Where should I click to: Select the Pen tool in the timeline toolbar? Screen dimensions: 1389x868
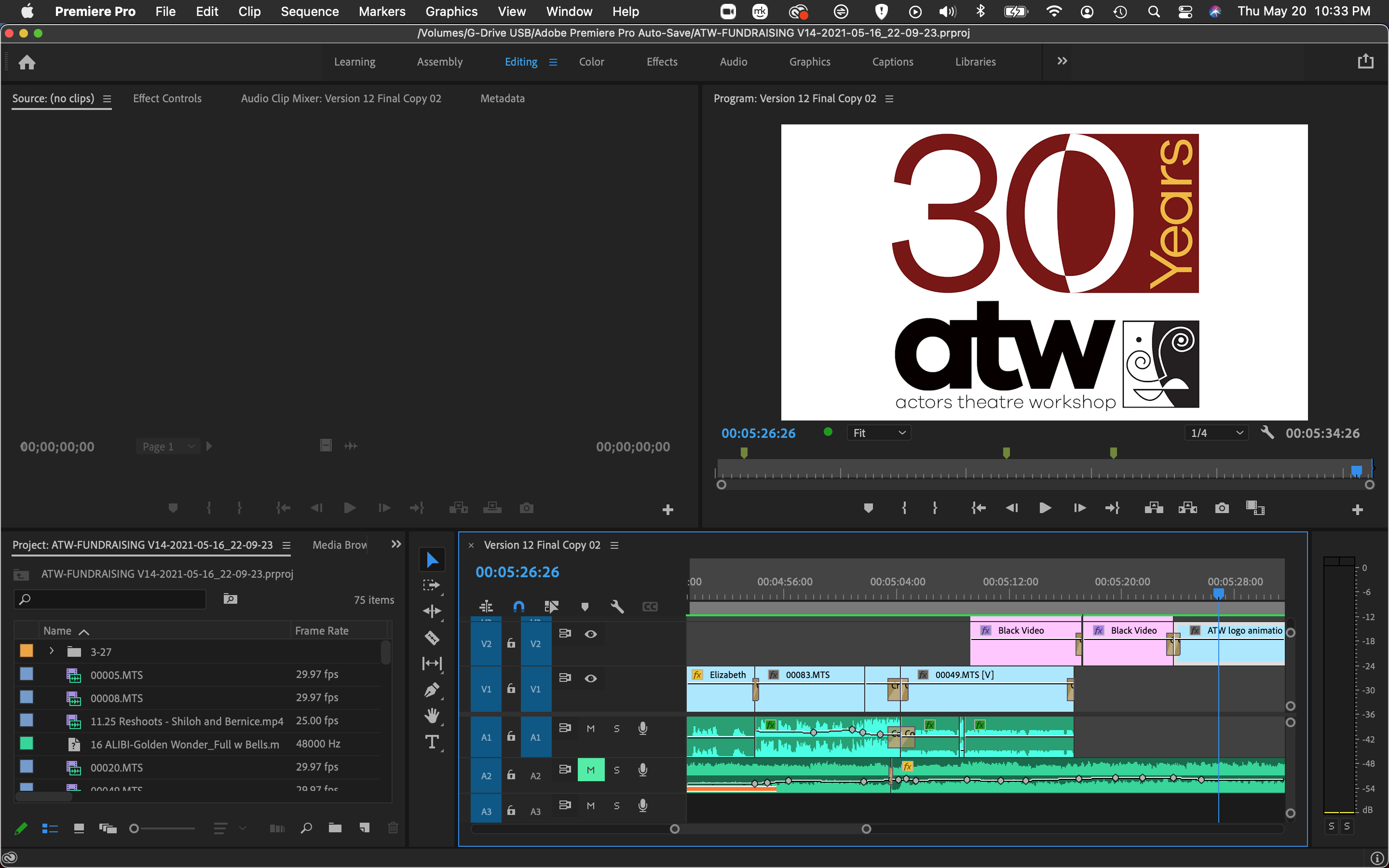coord(432,690)
